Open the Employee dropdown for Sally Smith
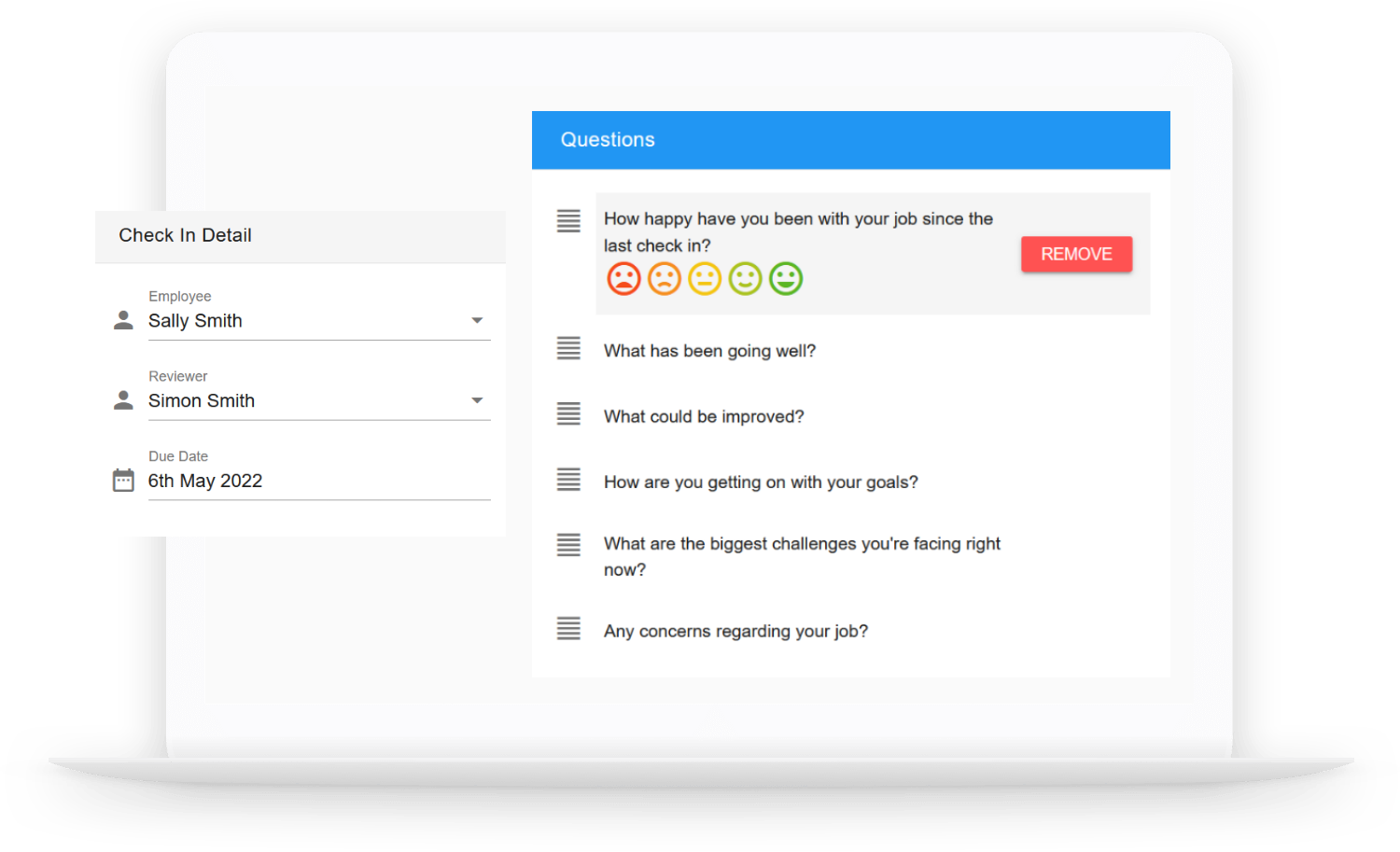Screen dimensions: 1400x852 pyautogui.click(x=478, y=320)
